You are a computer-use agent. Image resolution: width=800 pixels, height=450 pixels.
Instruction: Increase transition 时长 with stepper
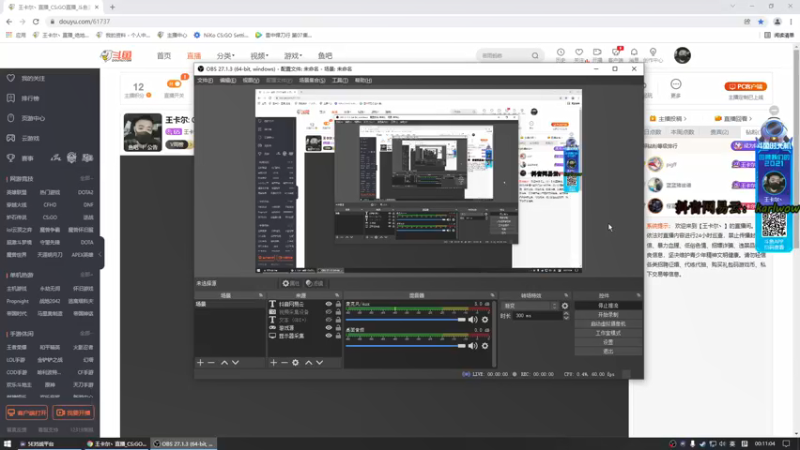click(566, 314)
